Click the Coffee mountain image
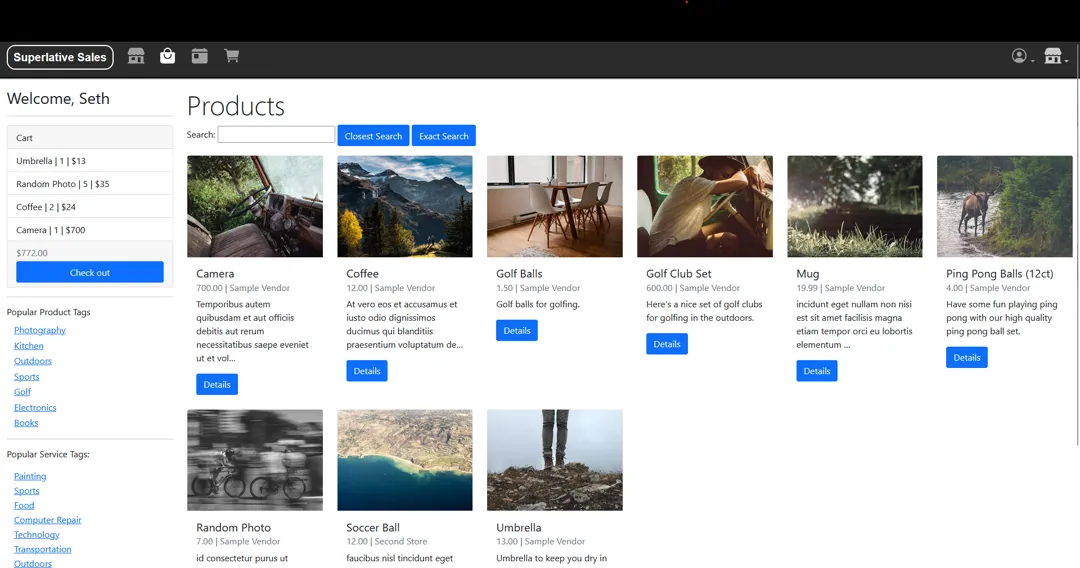Viewport: 1080px width, 568px height. (x=405, y=206)
